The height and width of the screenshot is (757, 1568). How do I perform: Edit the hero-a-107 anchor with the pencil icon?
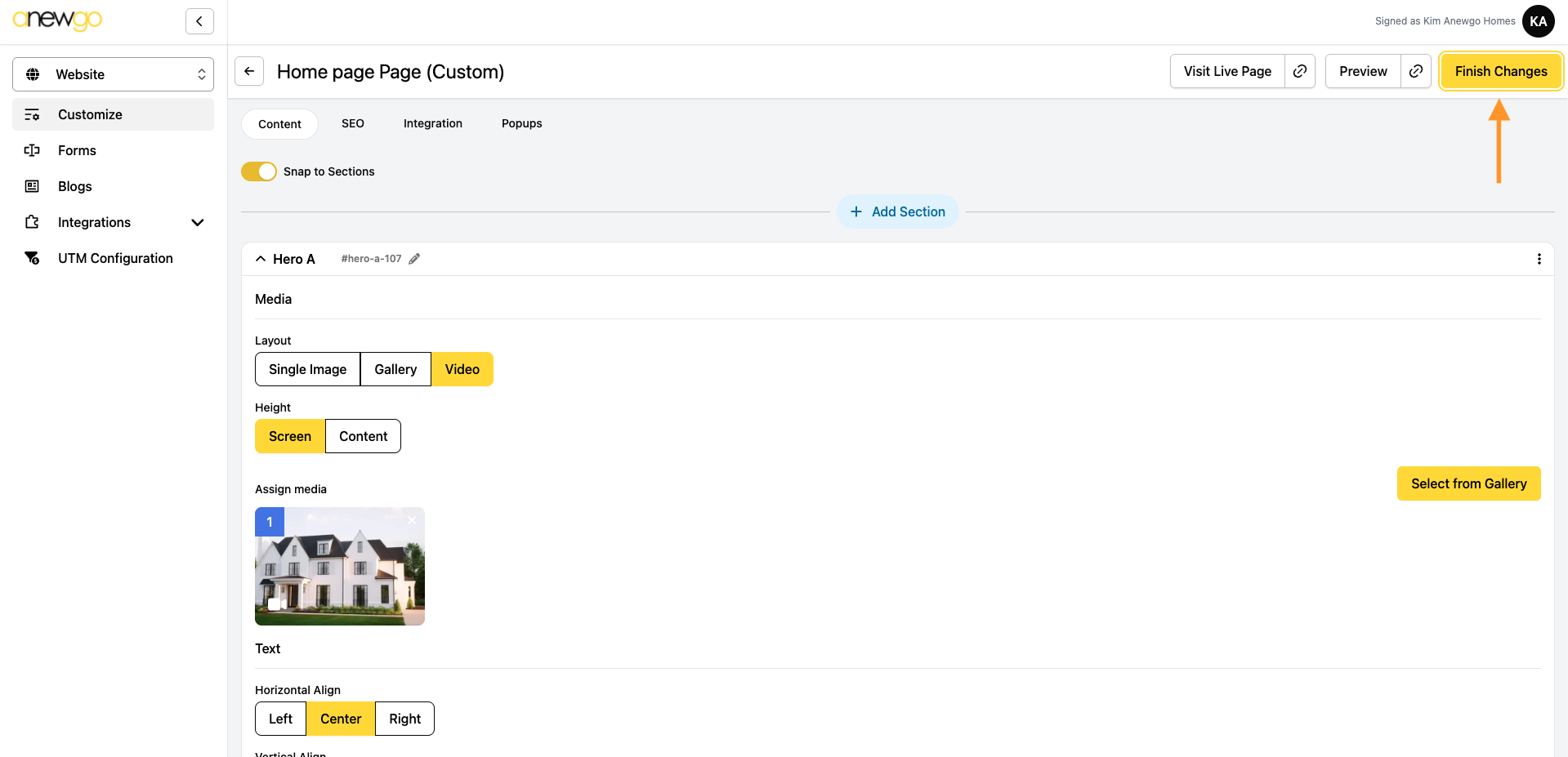[414, 259]
